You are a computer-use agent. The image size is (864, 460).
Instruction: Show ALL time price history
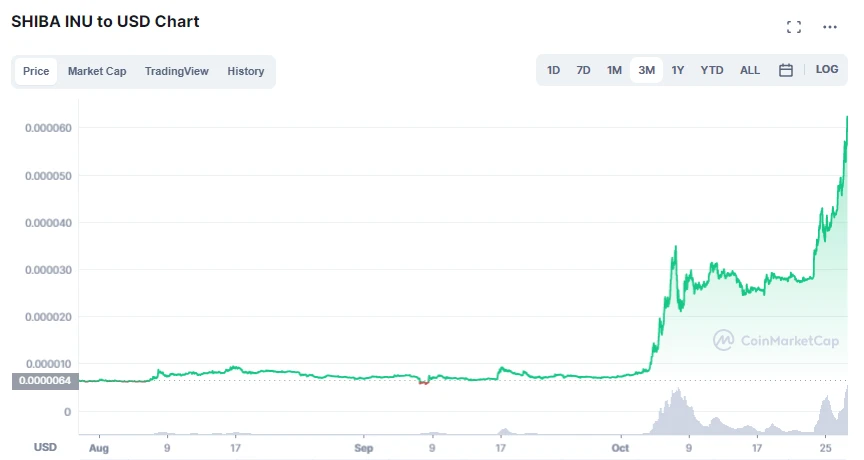tap(750, 70)
